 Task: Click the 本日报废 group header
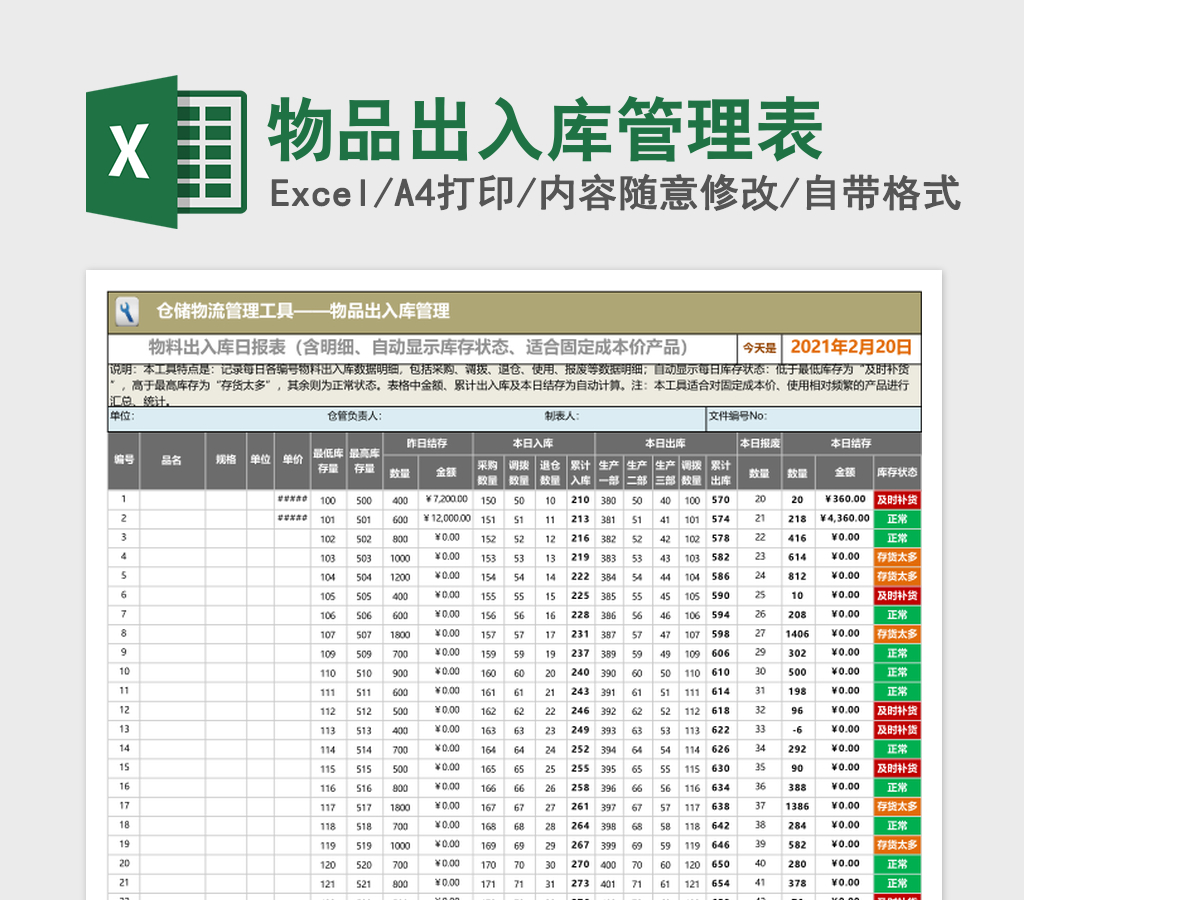759,443
